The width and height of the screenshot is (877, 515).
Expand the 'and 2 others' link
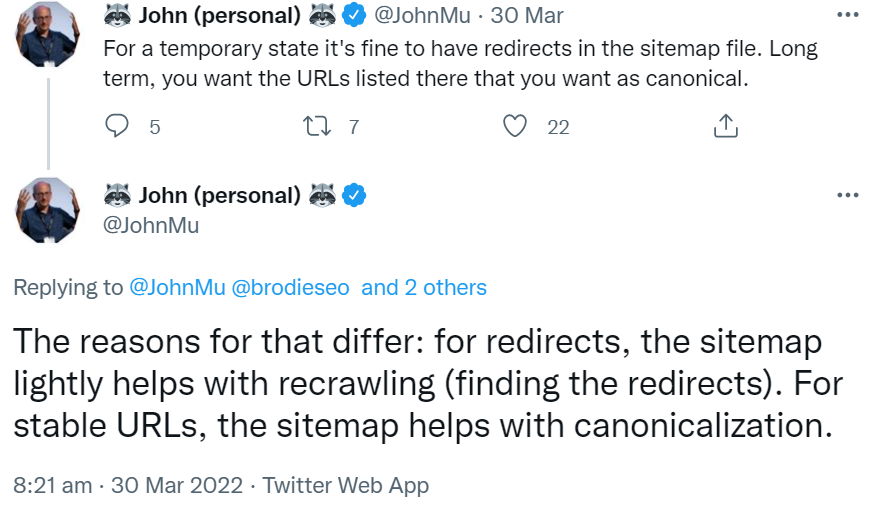[x=424, y=288]
